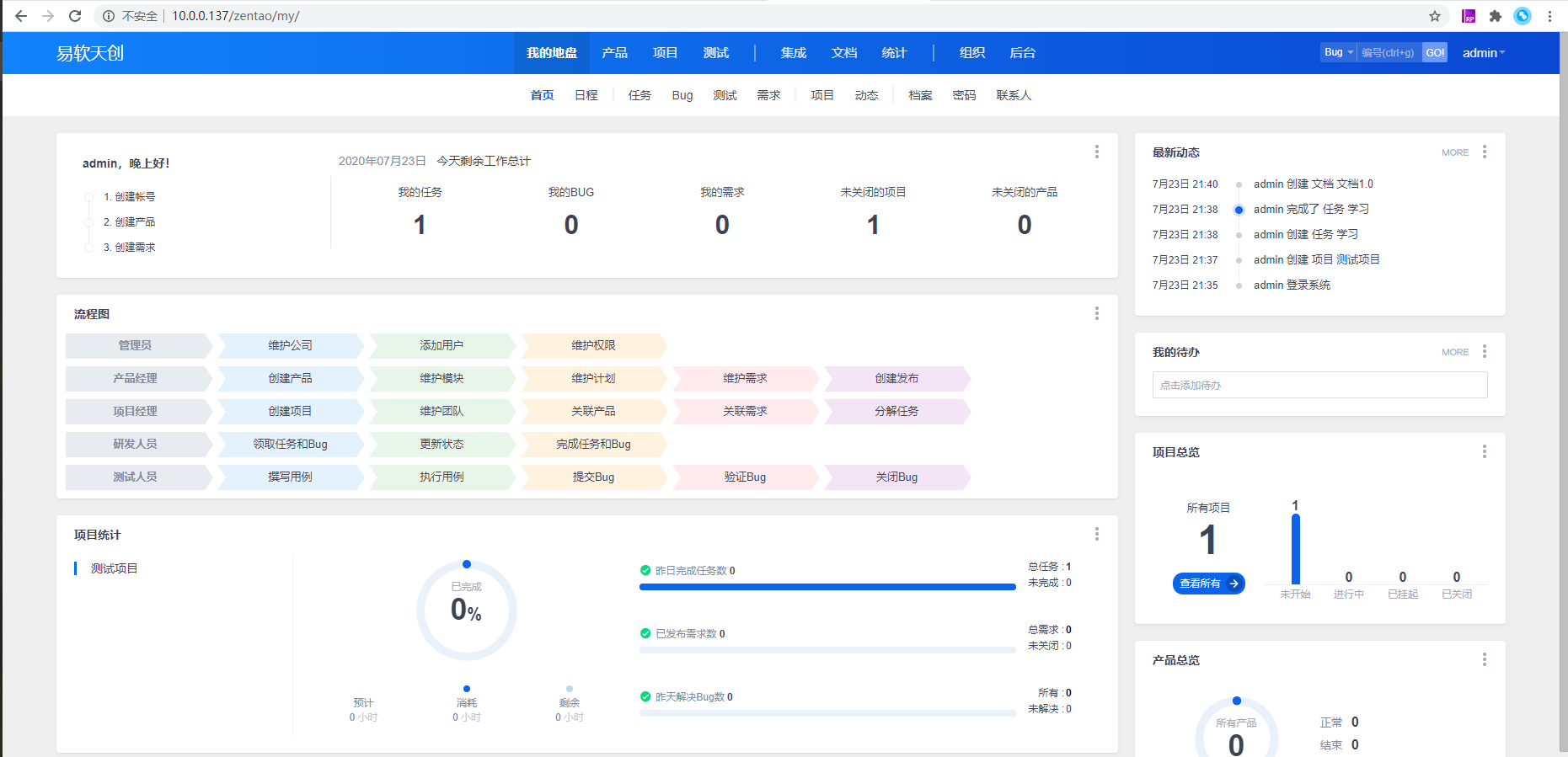Expand the admin user menu

click(1484, 53)
